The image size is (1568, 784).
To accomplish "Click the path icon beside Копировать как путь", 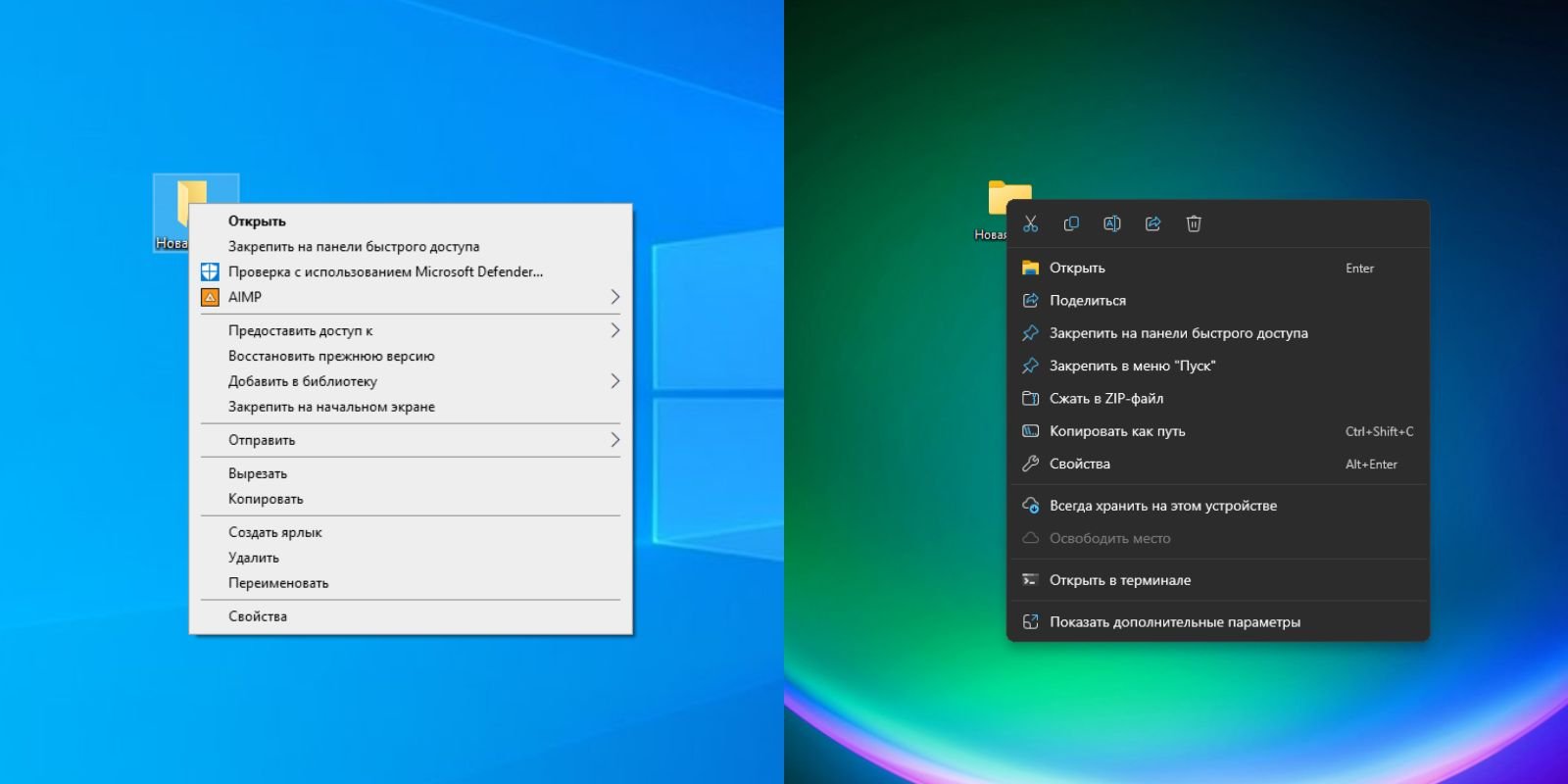I will pos(1030,431).
